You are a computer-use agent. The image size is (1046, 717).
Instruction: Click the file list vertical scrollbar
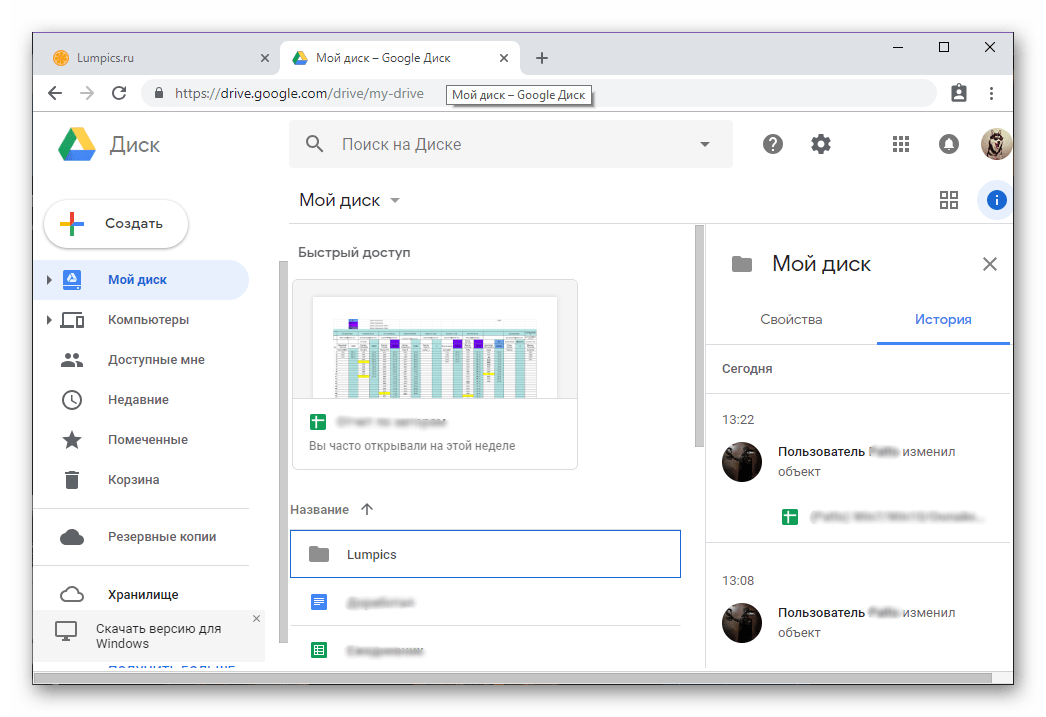[699, 336]
